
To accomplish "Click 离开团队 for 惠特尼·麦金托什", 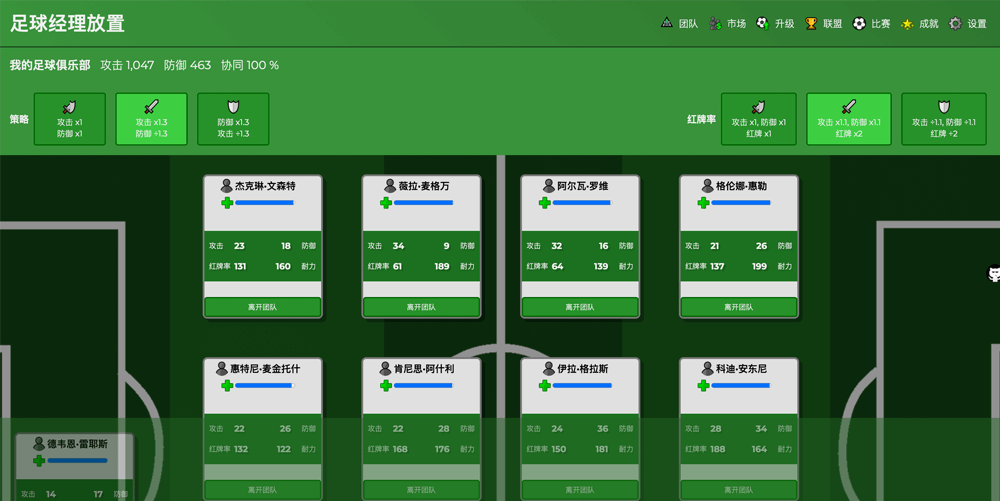I will coord(262,490).
